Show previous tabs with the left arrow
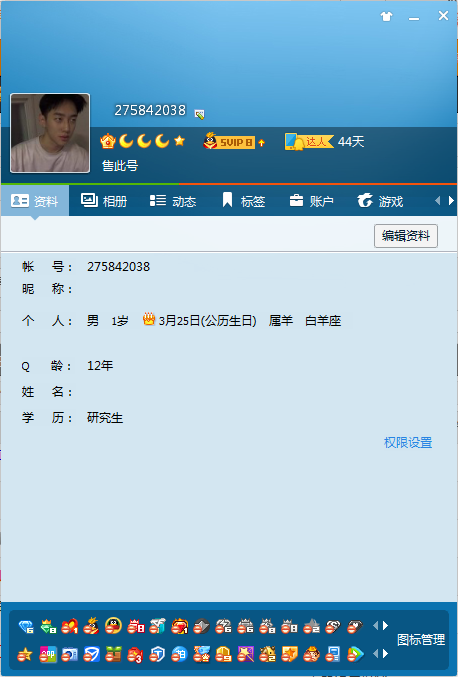The height and width of the screenshot is (677, 458). pyautogui.click(x=438, y=201)
